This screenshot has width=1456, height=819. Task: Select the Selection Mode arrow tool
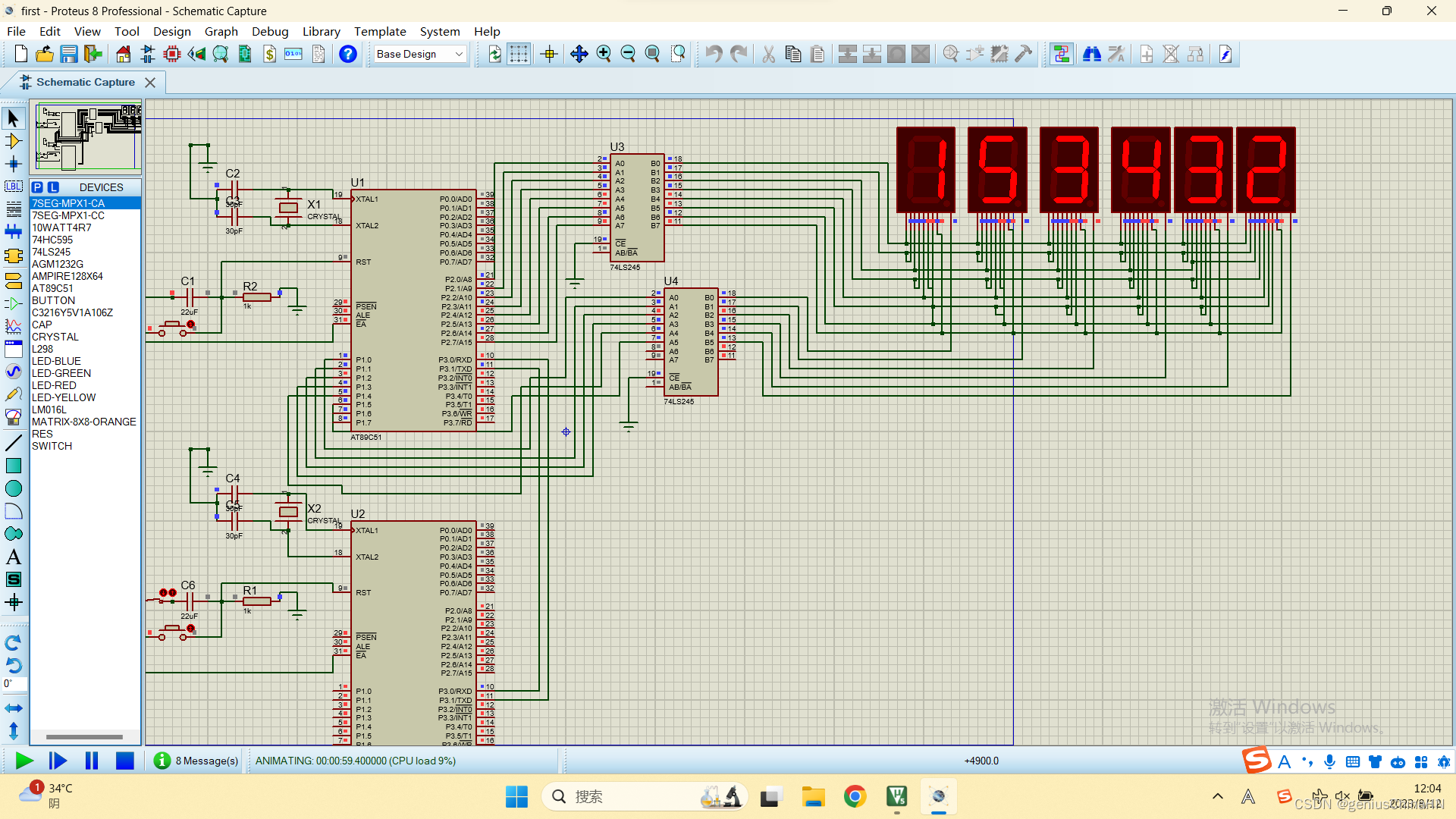(13, 118)
